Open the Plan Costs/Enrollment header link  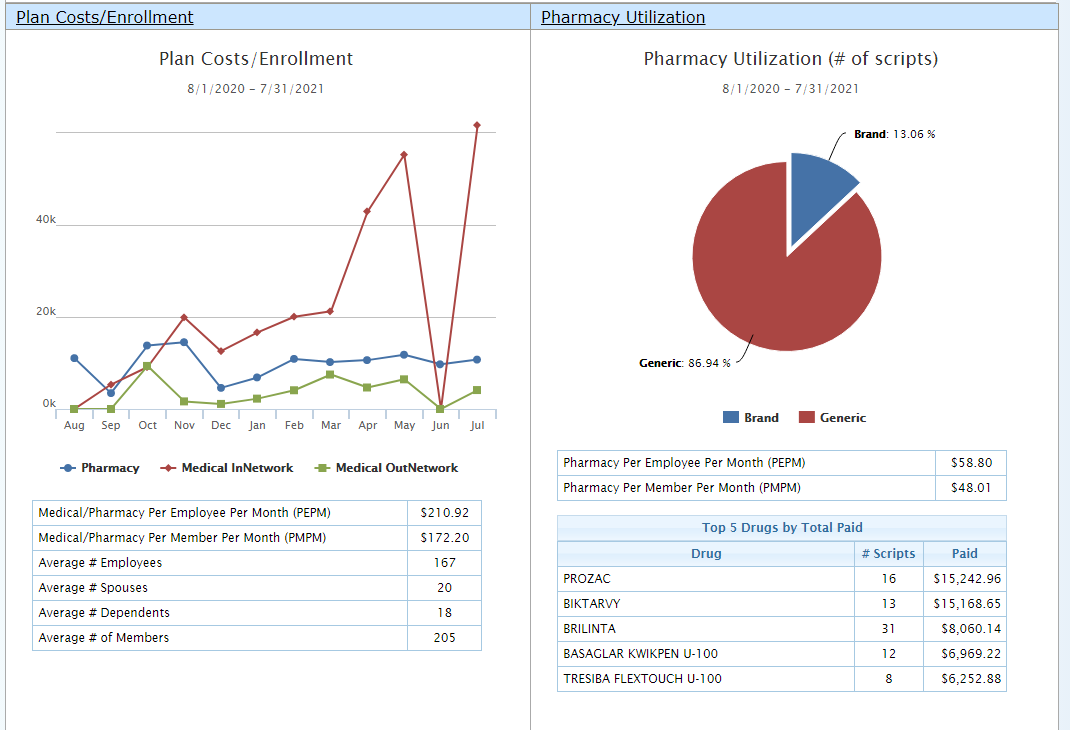(x=105, y=17)
